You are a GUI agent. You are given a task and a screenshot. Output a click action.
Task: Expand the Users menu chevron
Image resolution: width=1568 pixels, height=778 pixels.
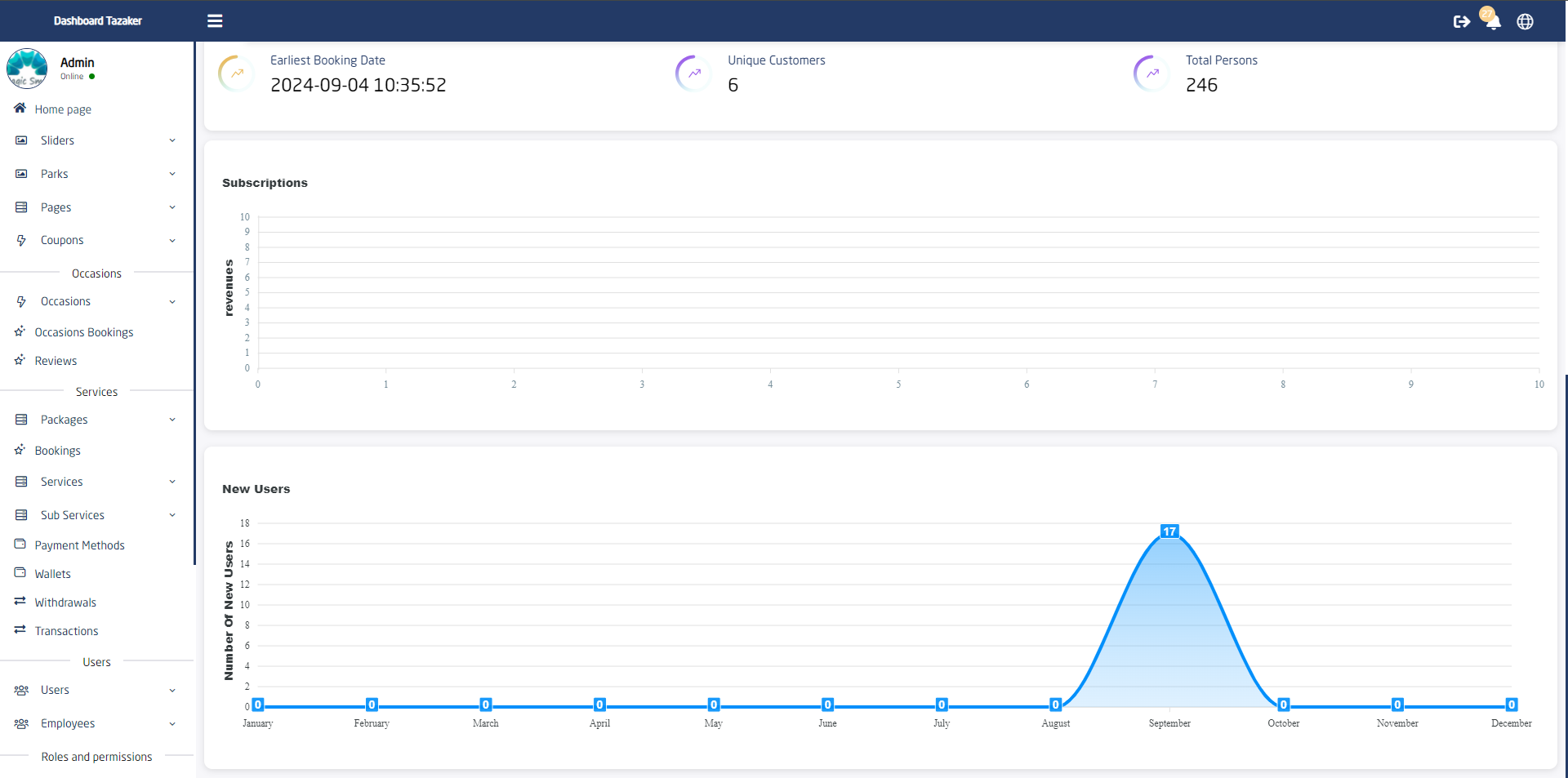coord(172,691)
